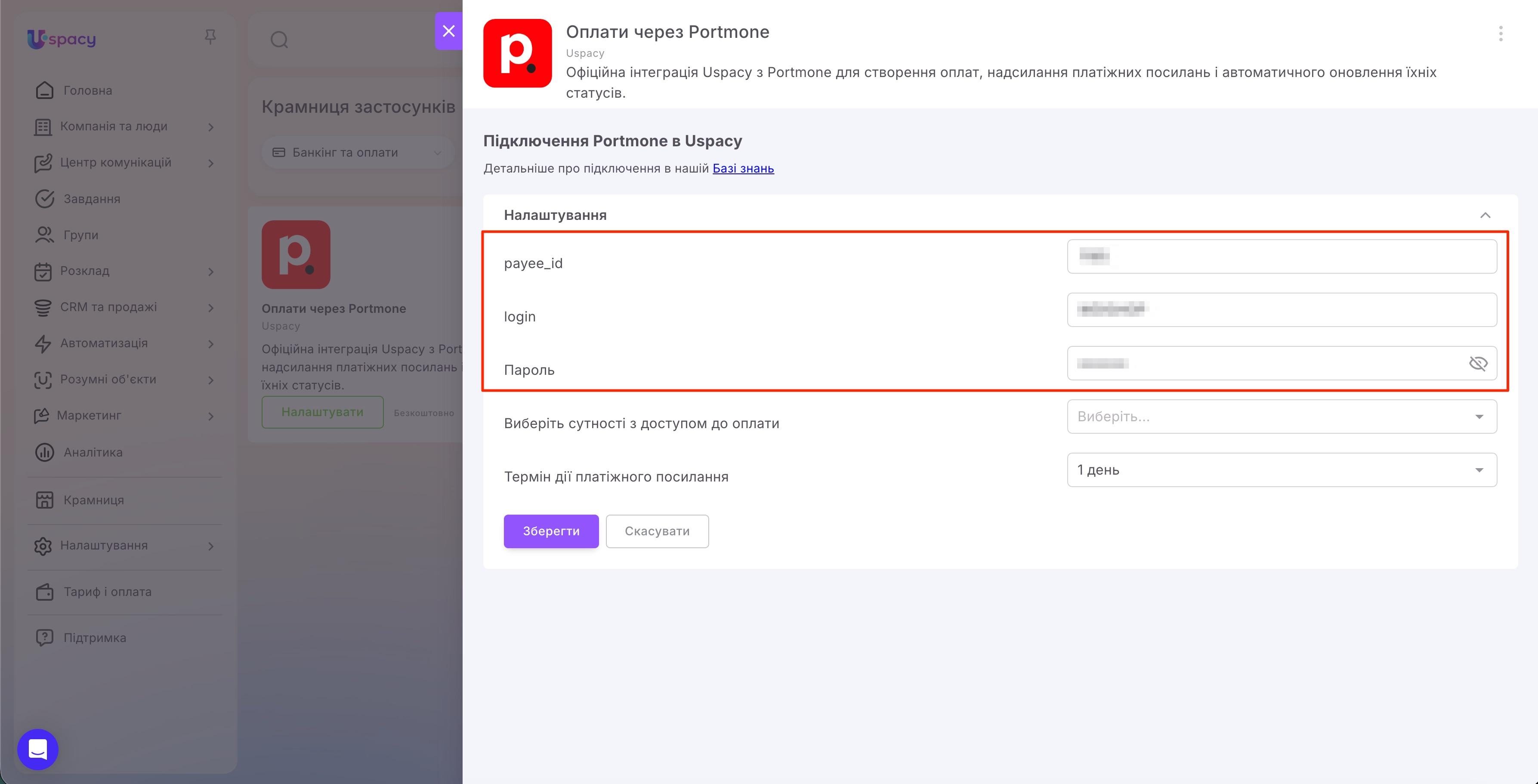Click the Аналітика chart icon
The image size is (1538, 784).
45,453
